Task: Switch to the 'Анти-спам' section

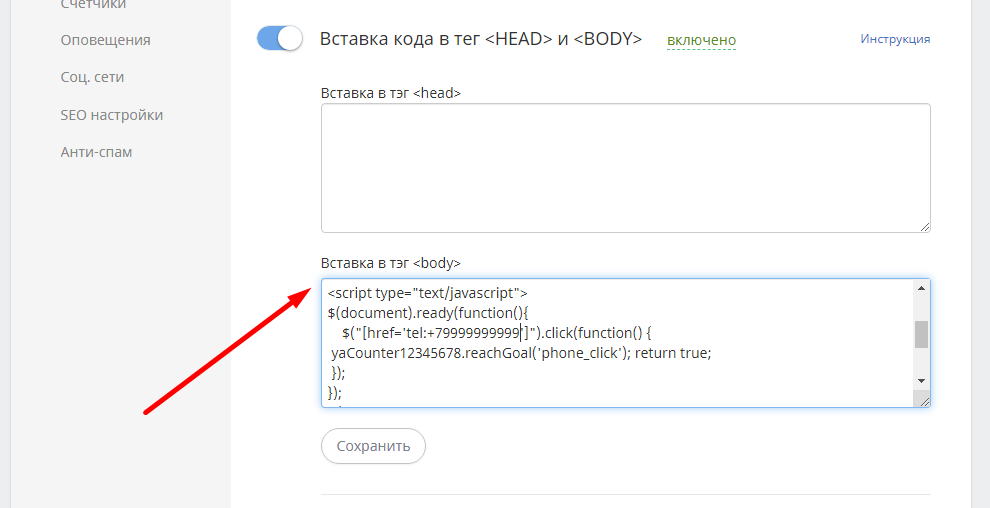Action: [x=96, y=152]
